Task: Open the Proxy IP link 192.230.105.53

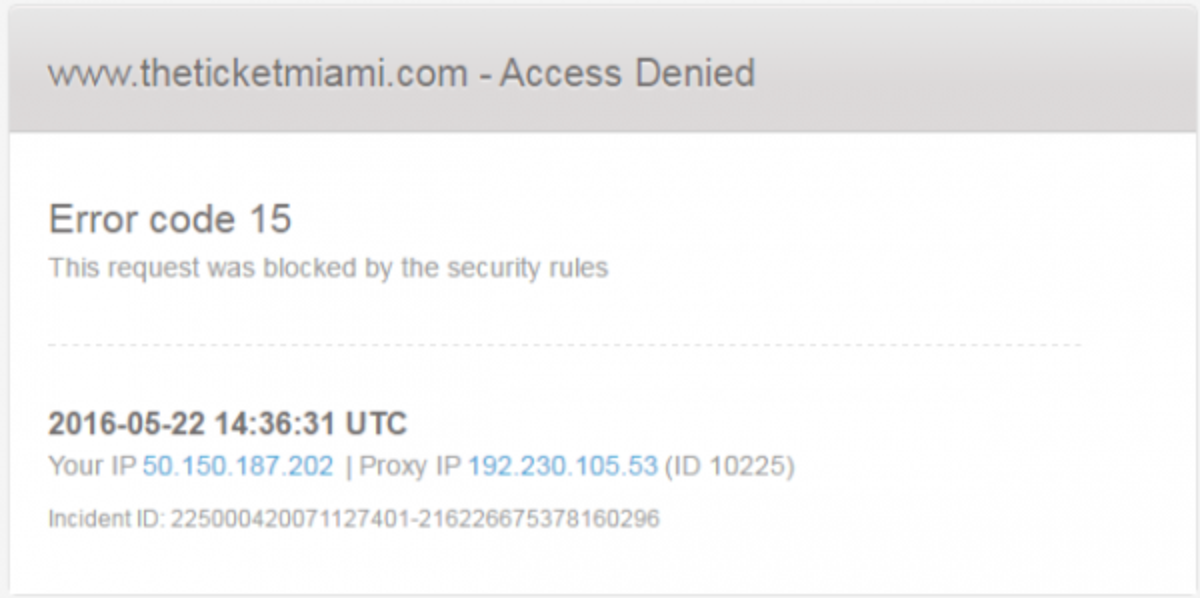Action: pos(563,466)
